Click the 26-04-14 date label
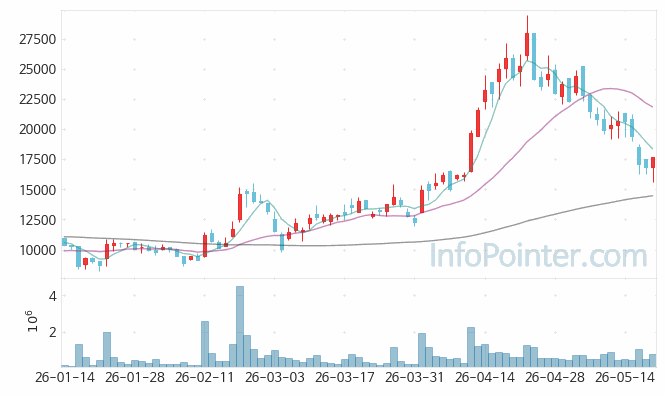Image resolution: width=665 pixels, height=396 pixels. coord(485,377)
